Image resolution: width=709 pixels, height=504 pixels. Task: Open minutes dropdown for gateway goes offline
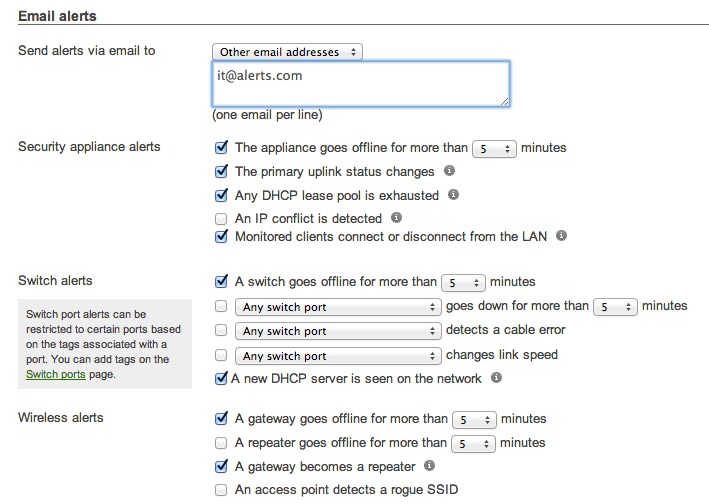click(x=474, y=420)
